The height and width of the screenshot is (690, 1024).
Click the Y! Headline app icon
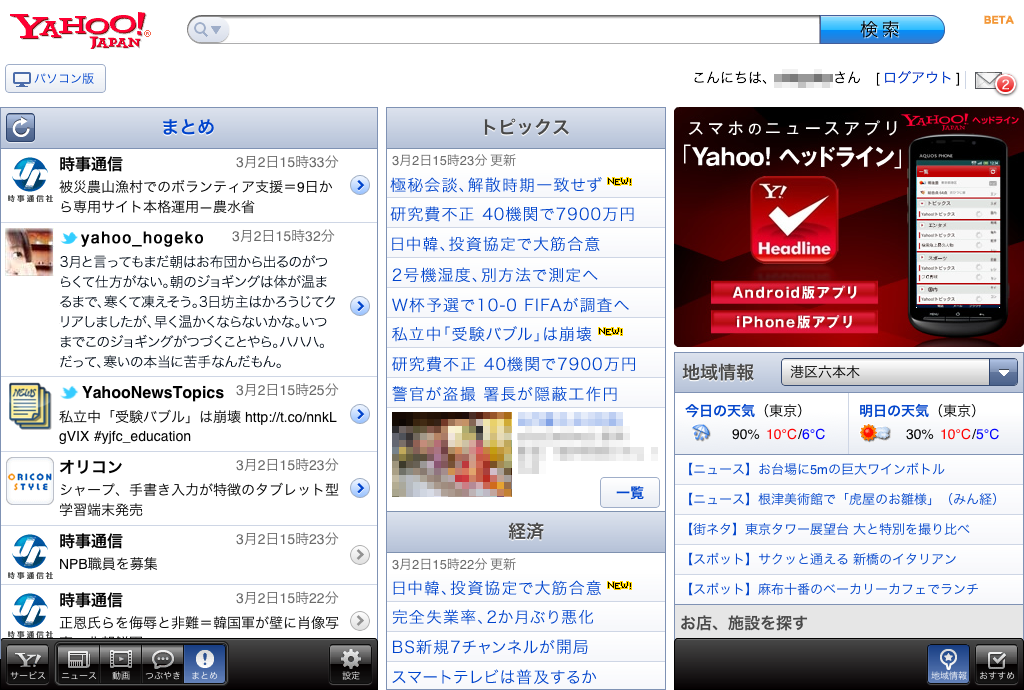pos(794,220)
